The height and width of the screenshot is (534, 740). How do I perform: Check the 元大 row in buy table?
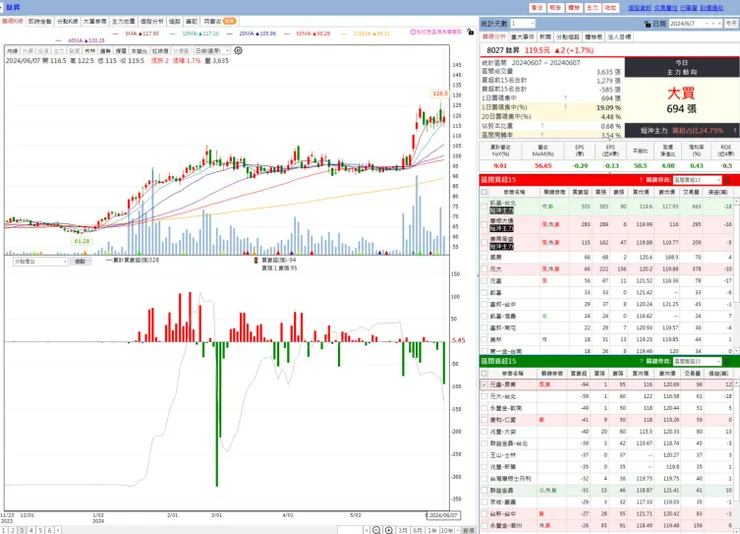coord(484,269)
